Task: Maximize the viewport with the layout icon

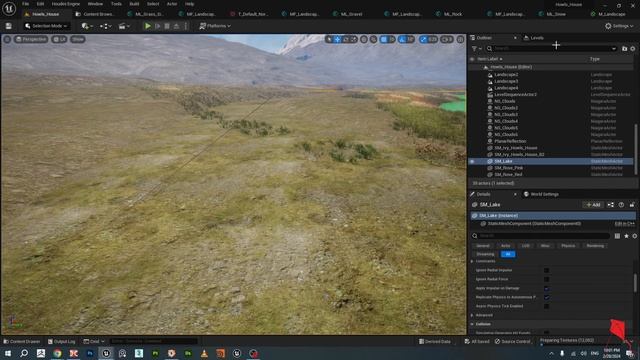Action: 460,40
